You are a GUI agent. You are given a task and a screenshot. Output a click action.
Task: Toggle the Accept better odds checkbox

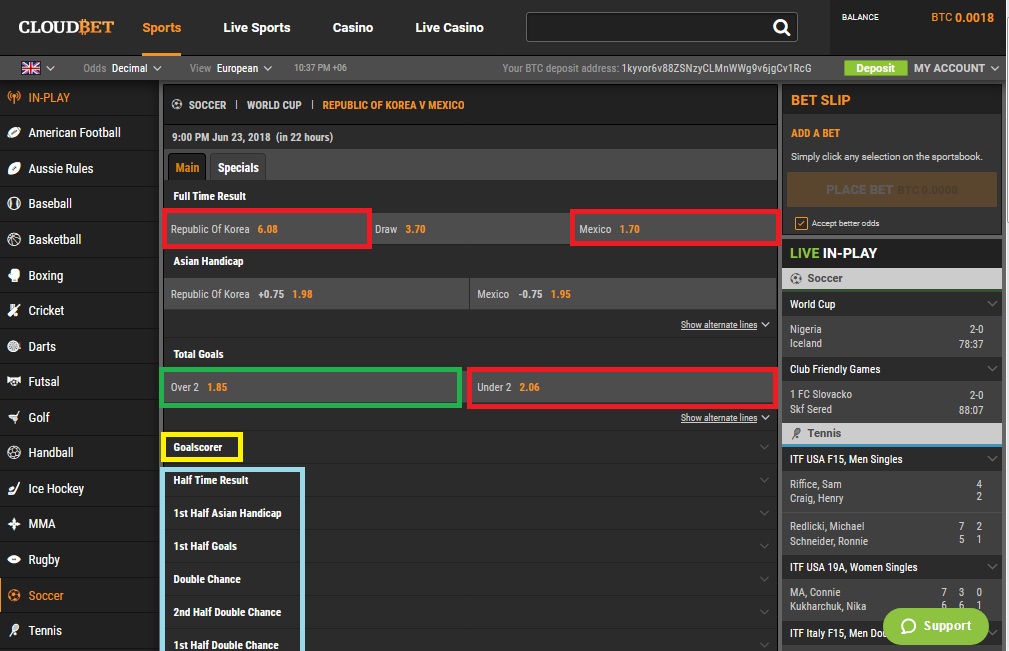point(801,223)
